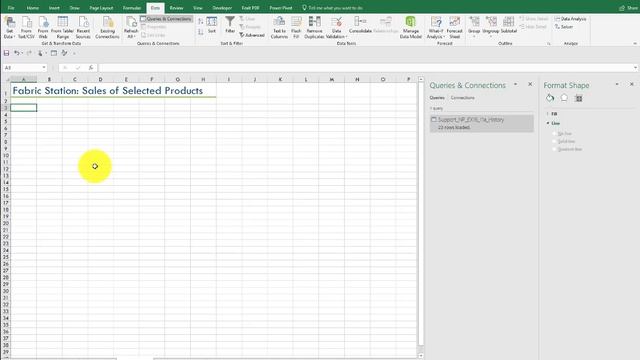Click the Insert Function fx button
Screen dimensions: 640x360
(91, 68)
